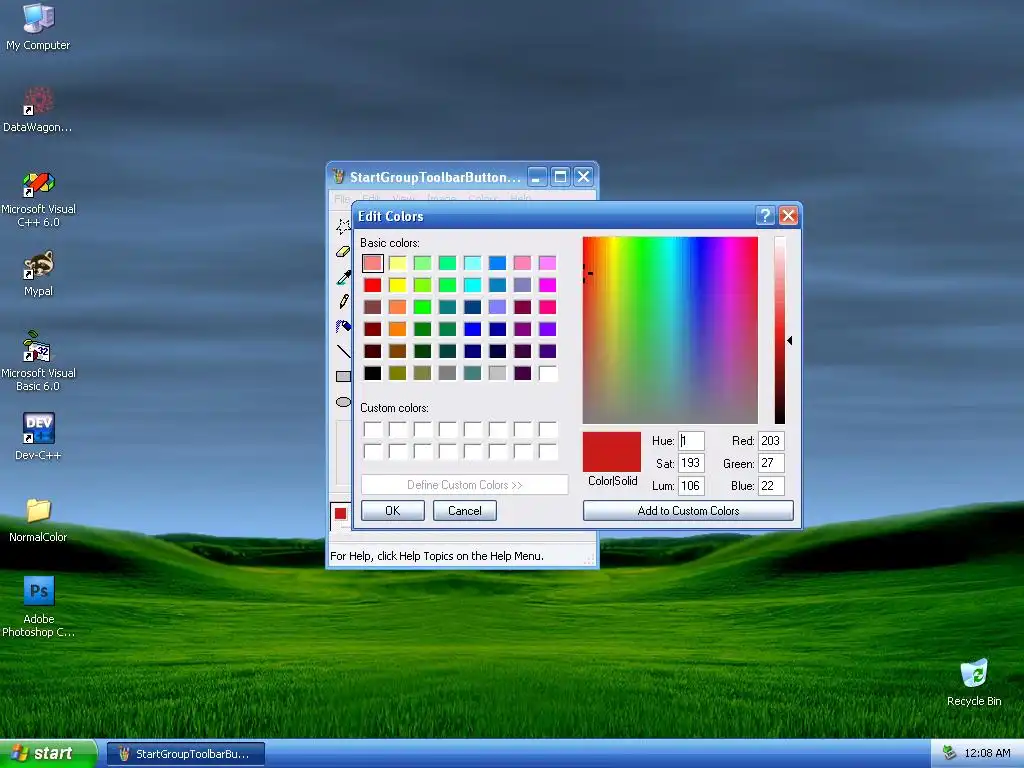The height and width of the screenshot is (768, 1024).
Task: Select the Pick Color eyedropper tool
Action: point(343,277)
